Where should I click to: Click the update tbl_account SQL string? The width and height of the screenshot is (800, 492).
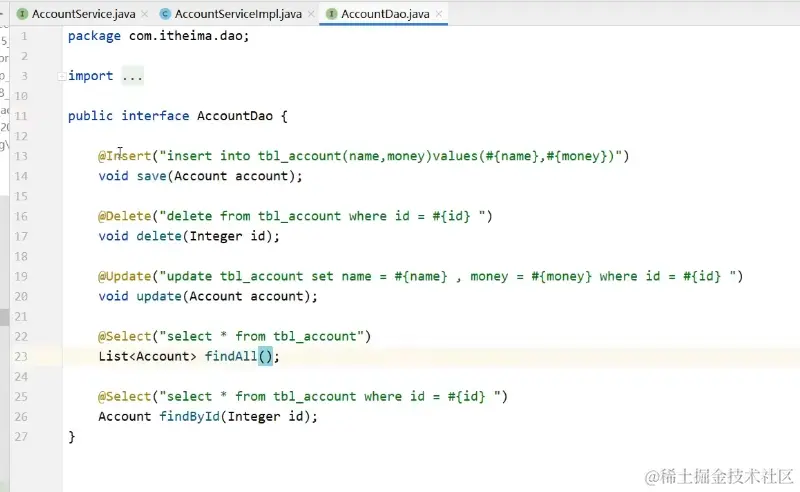(x=447, y=276)
